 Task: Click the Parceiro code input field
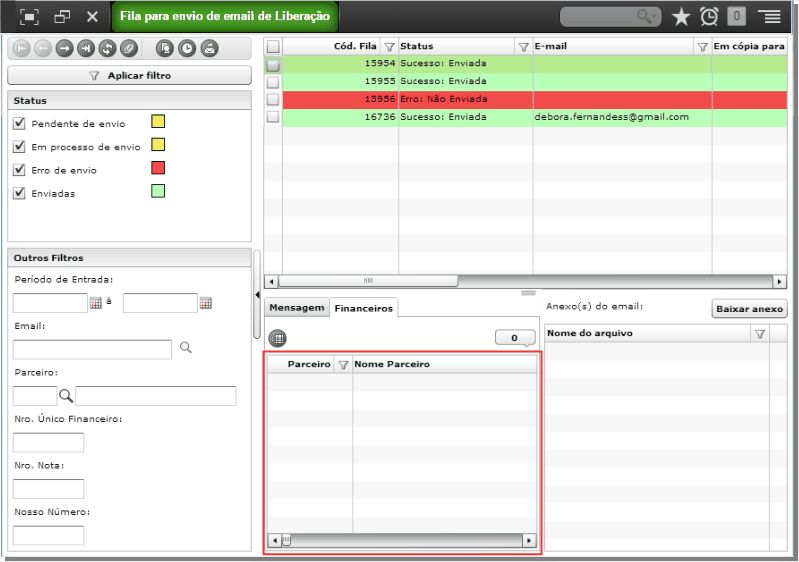coord(35,396)
